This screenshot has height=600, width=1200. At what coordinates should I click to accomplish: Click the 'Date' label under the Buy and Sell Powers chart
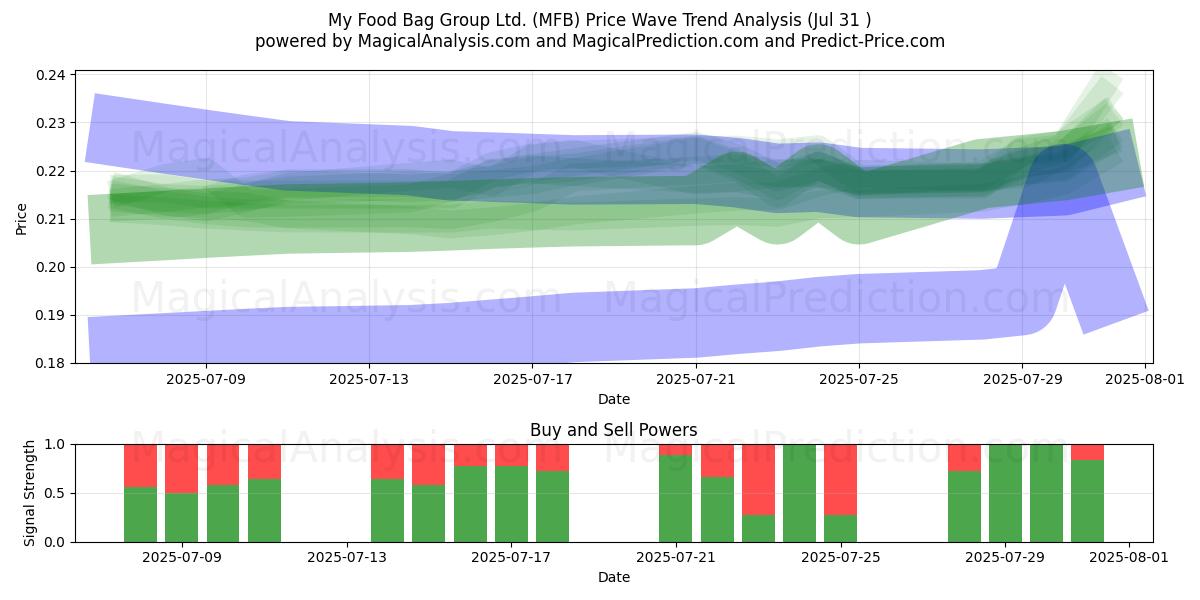pyautogui.click(x=614, y=577)
